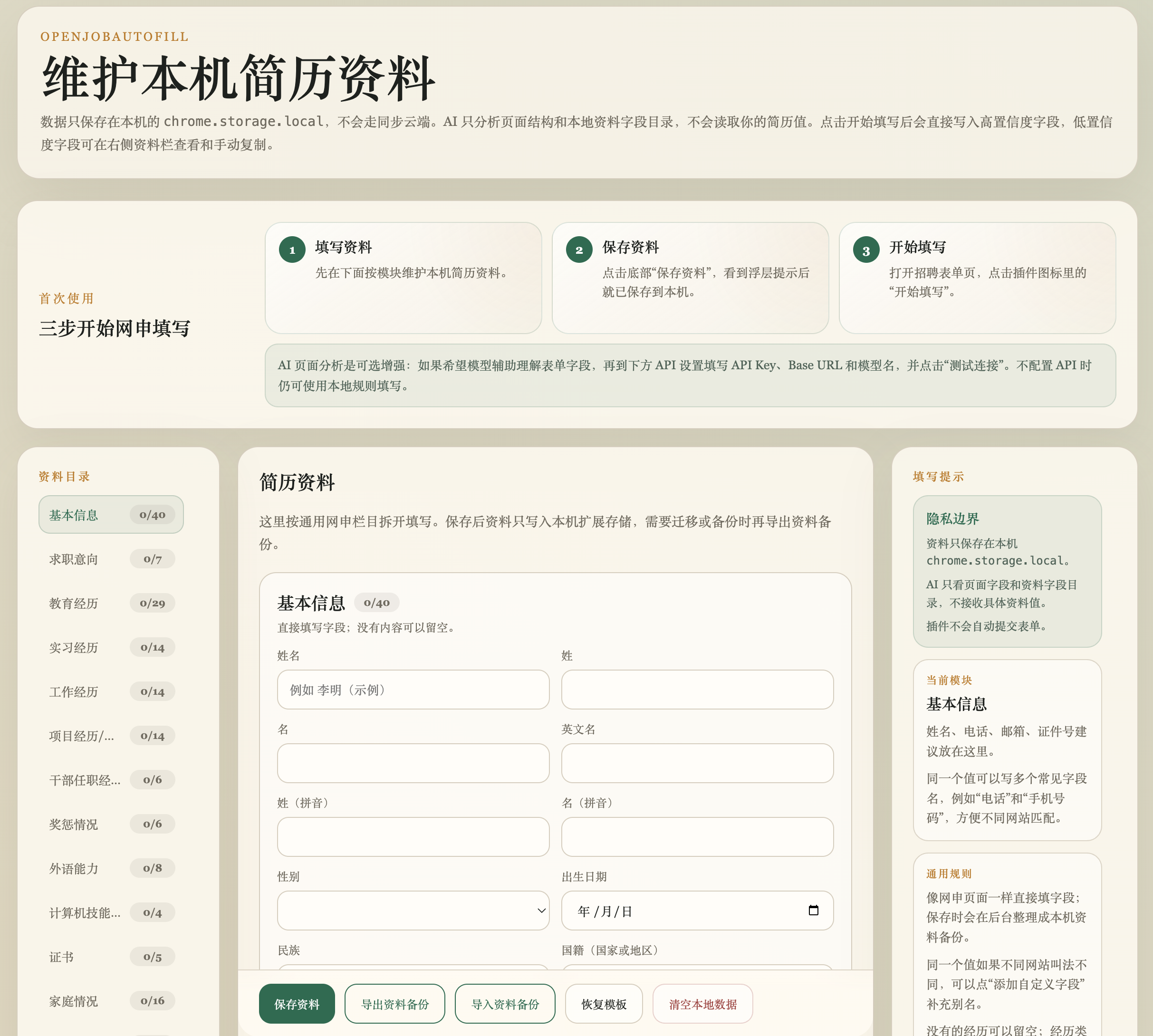Expand the 性别 dropdown

(413, 910)
